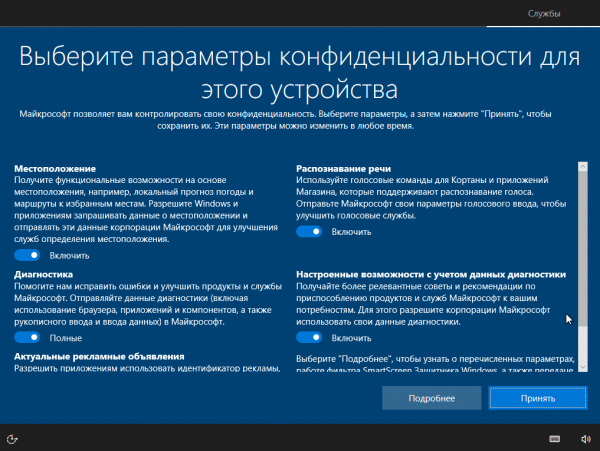Click the Диагностика heading
The height and width of the screenshot is (451, 600).
44,274
